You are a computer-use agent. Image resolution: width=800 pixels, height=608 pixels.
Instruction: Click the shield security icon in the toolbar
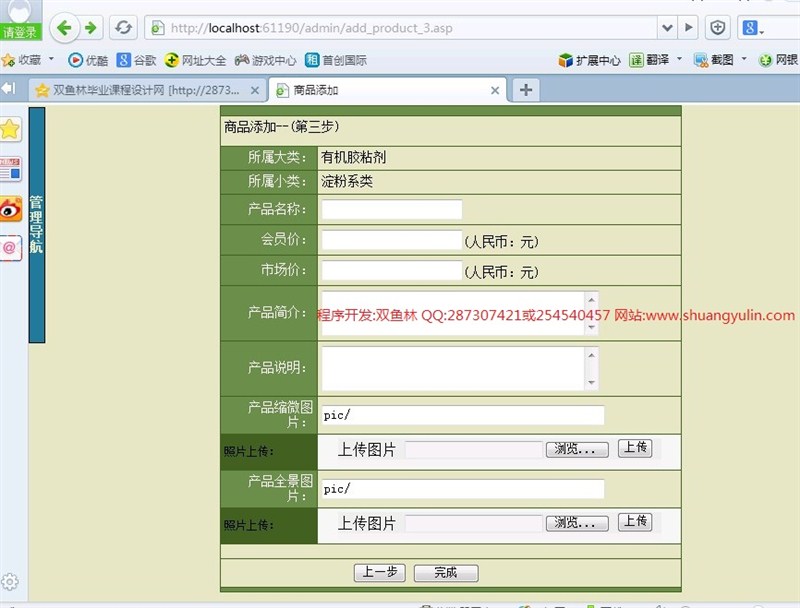717,27
